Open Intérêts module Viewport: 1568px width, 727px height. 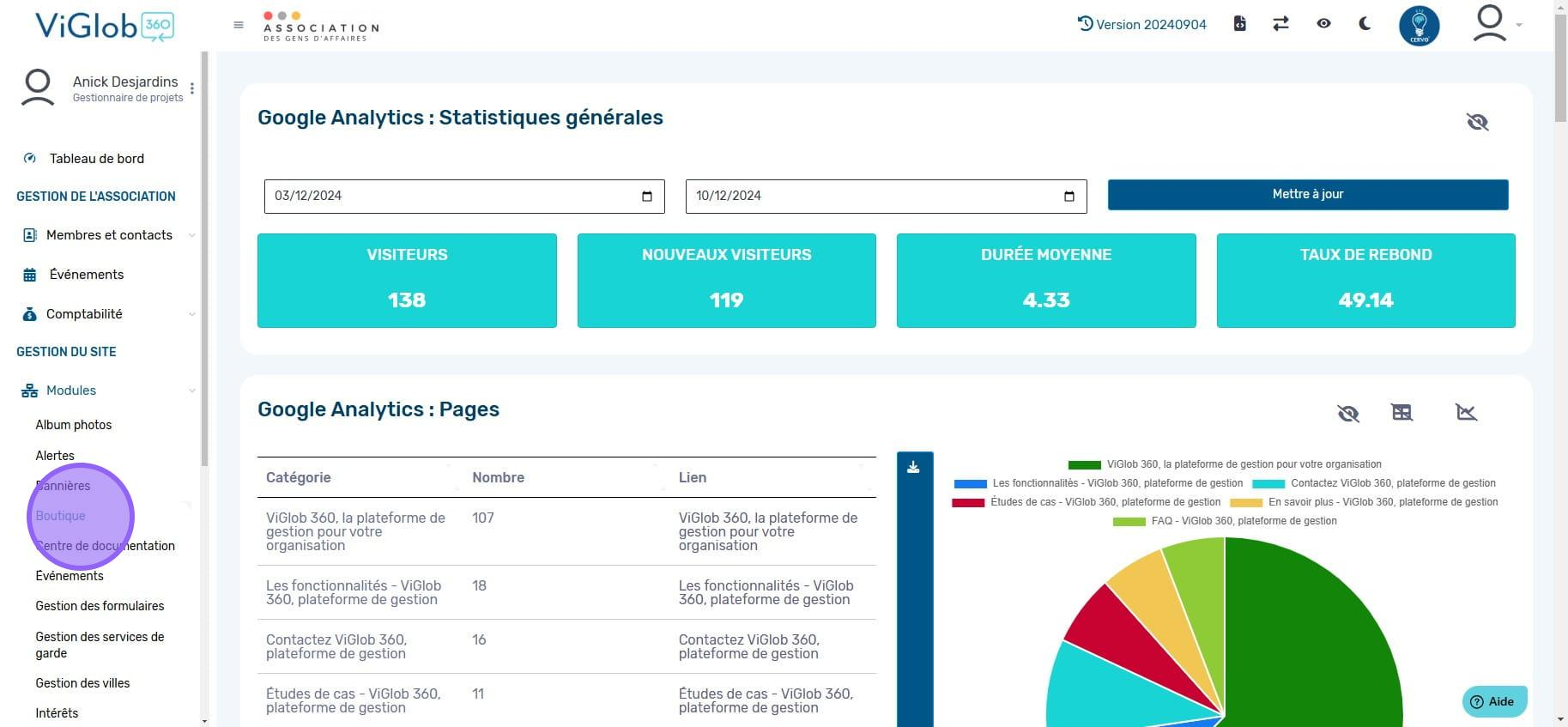[x=57, y=713]
